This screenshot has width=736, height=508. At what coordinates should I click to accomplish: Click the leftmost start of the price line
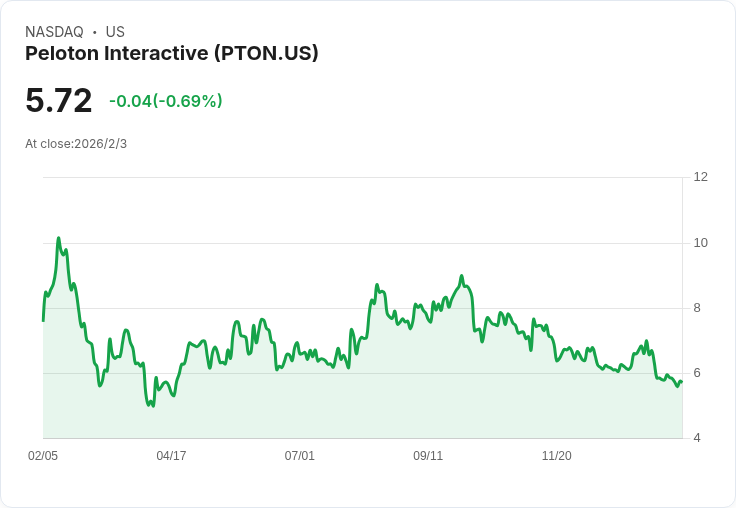coord(43,320)
